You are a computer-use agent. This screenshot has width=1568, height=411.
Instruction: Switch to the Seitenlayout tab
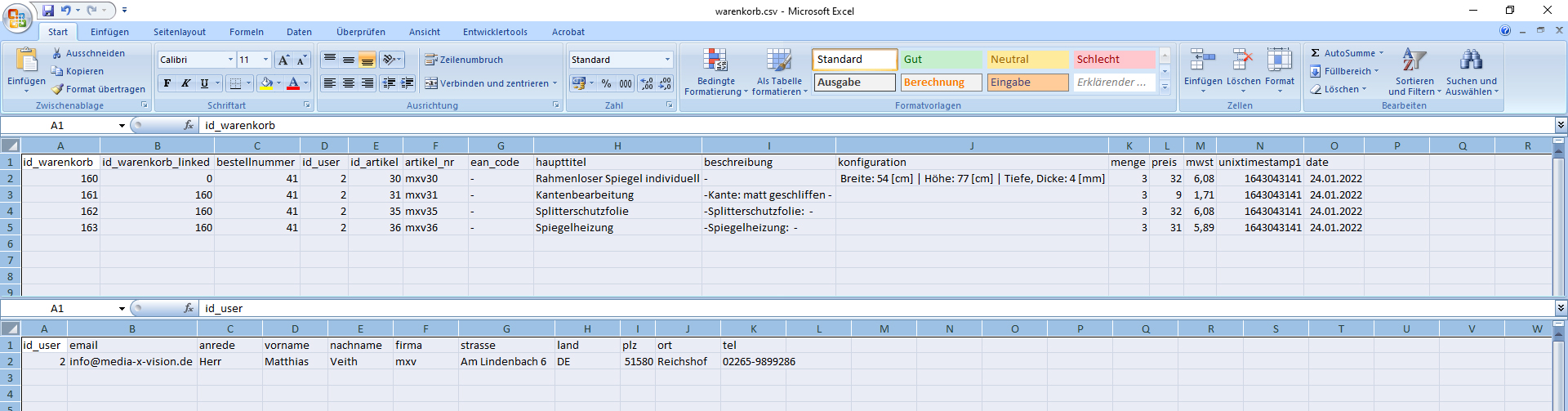[x=180, y=32]
